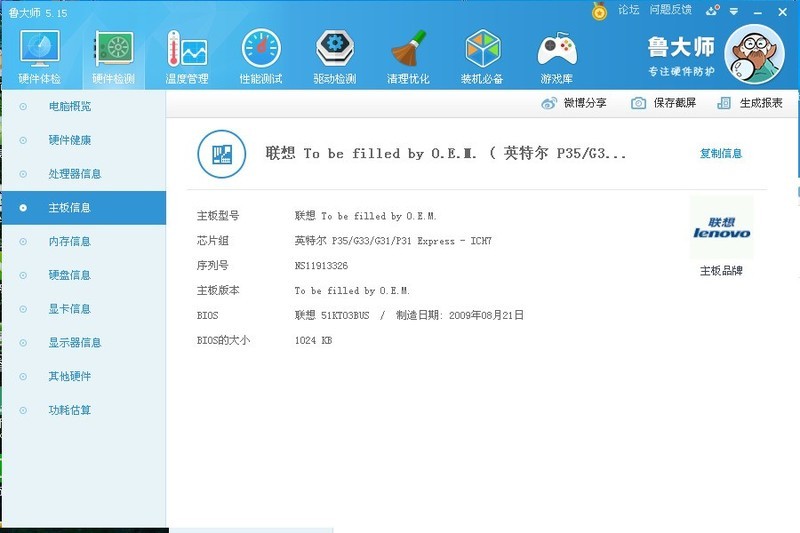The image size is (800, 533).
Task: Open 问题反馈 feedback link
Action: point(670,10)
